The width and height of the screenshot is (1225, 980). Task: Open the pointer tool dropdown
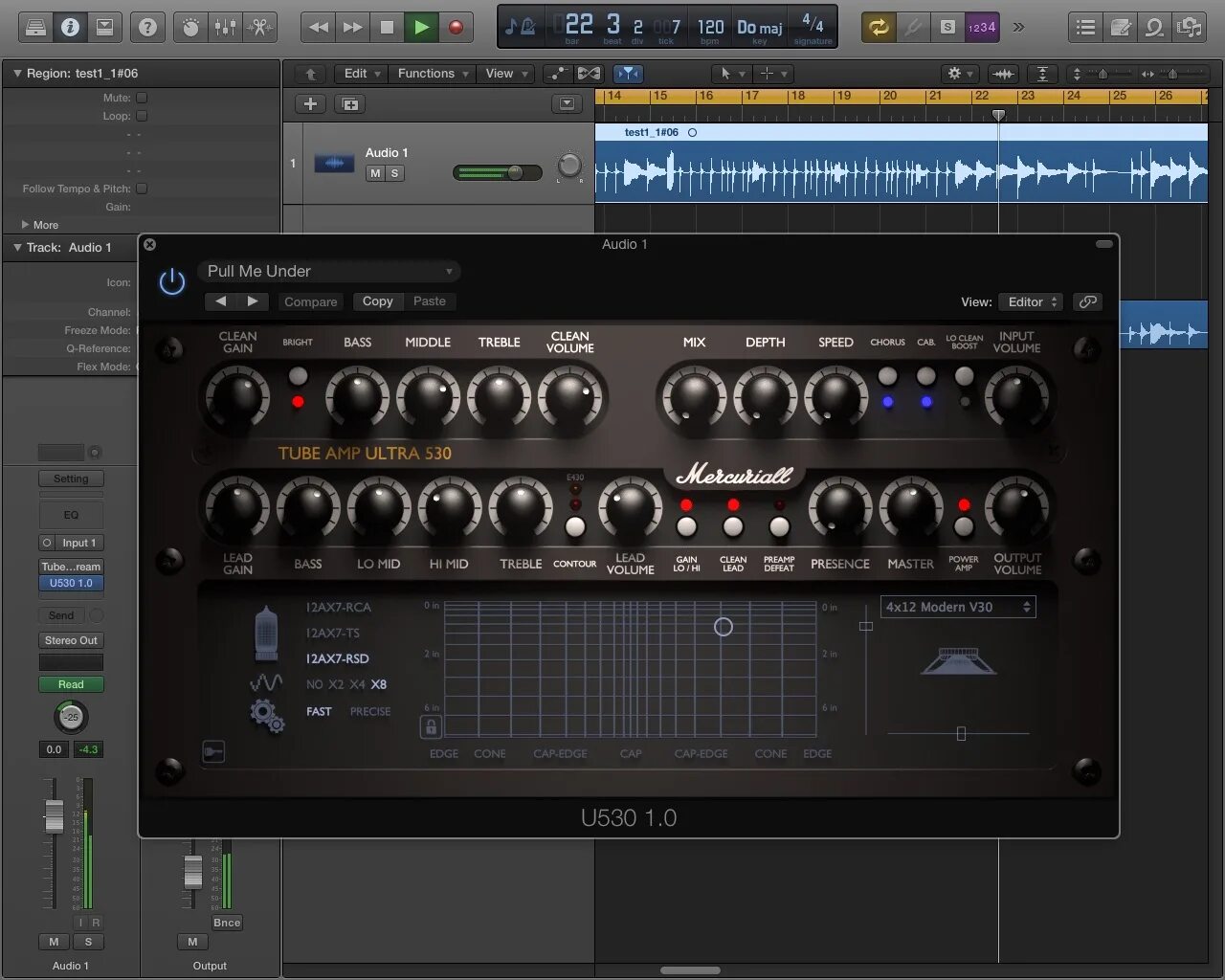point(732,74)
